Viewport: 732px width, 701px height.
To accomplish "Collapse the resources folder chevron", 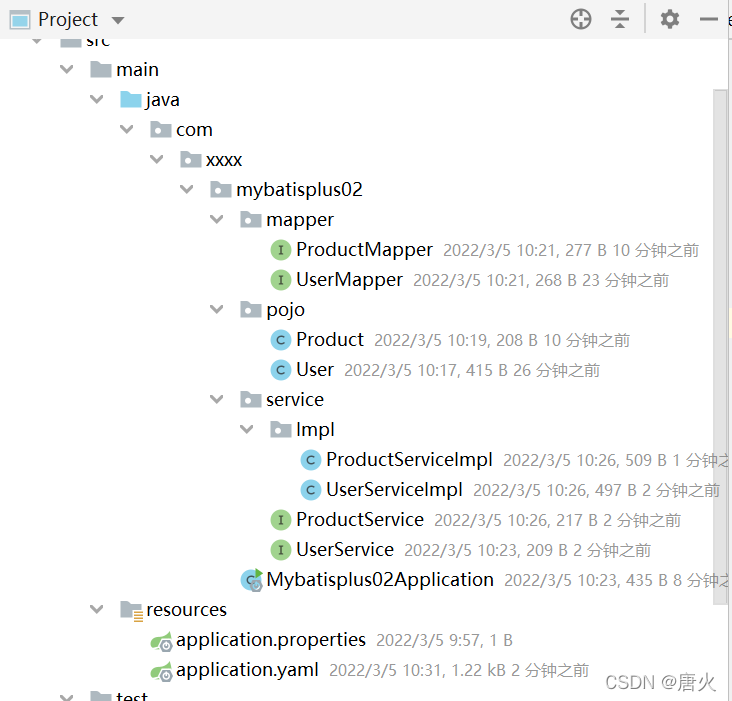I will click(97, 610).
